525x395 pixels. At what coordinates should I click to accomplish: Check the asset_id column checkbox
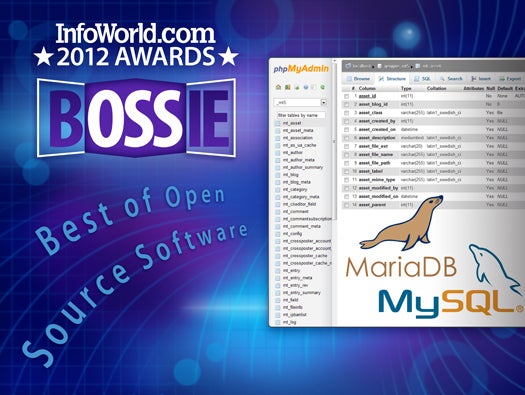click(347, 96)
